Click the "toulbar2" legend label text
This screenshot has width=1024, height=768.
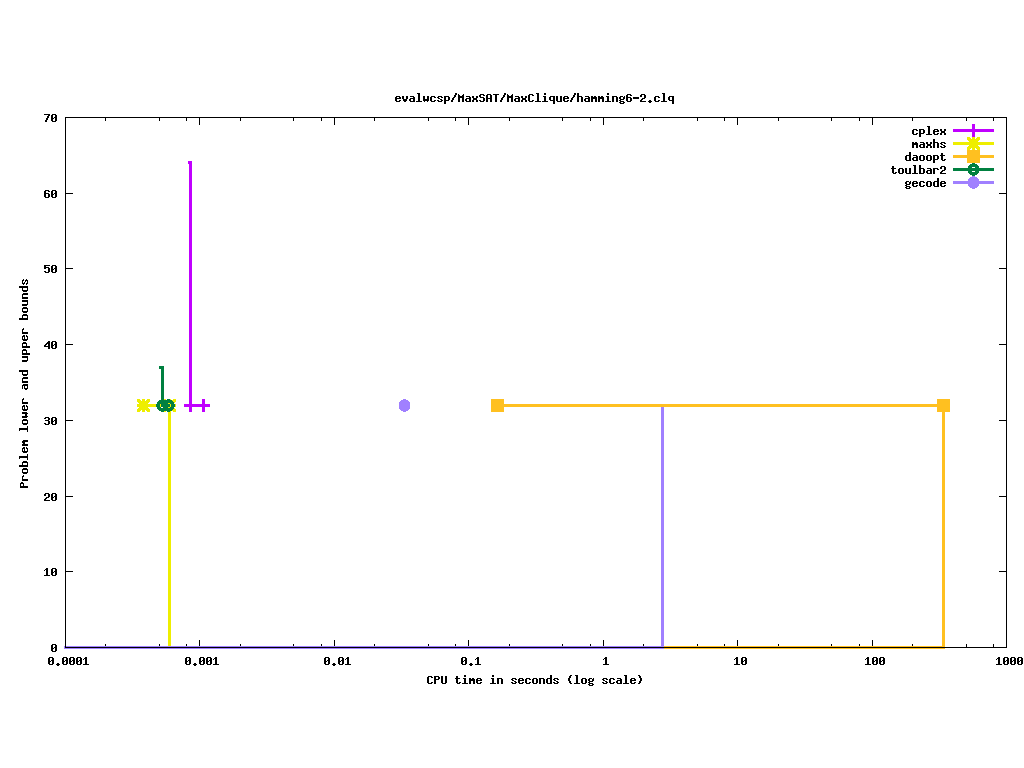[x=918, y=170]
